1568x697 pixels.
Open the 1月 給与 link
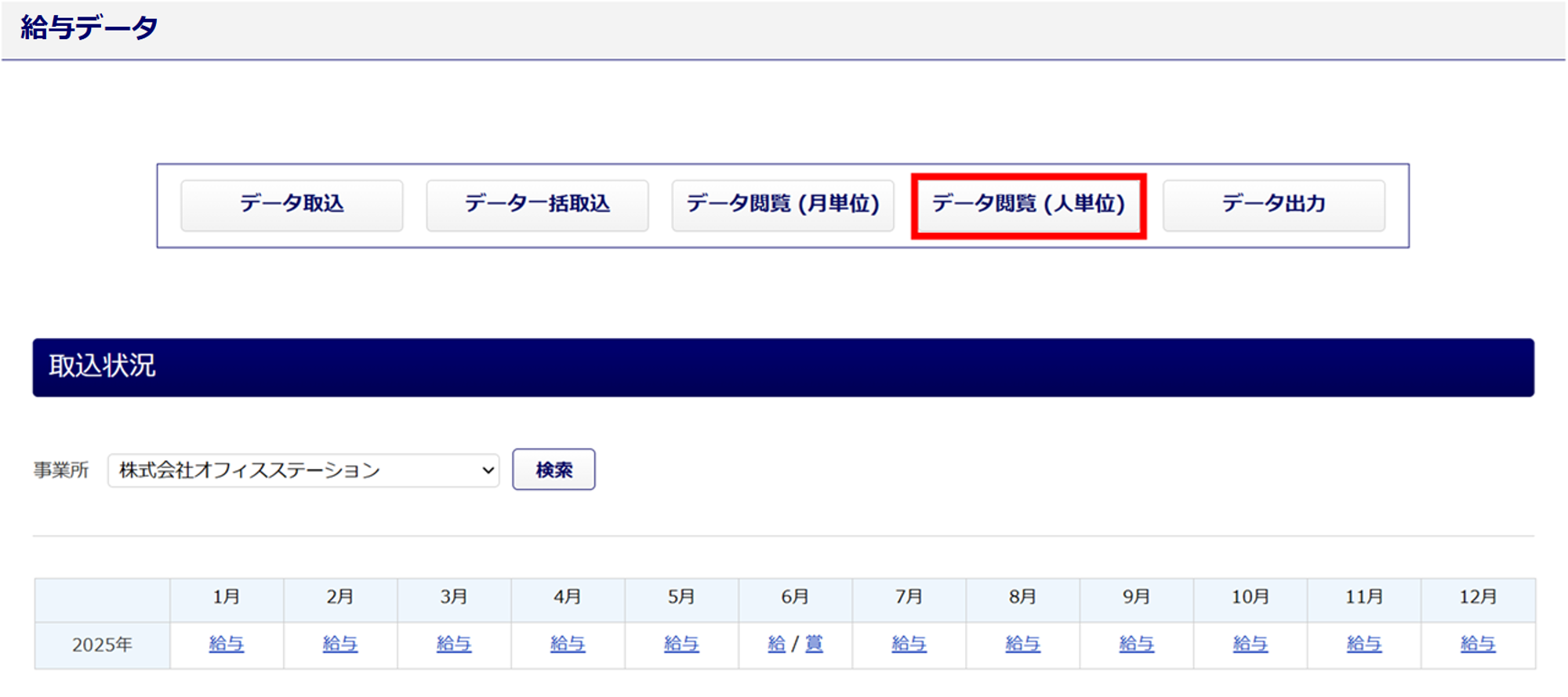pyautogui.click(x=227, y=644)
